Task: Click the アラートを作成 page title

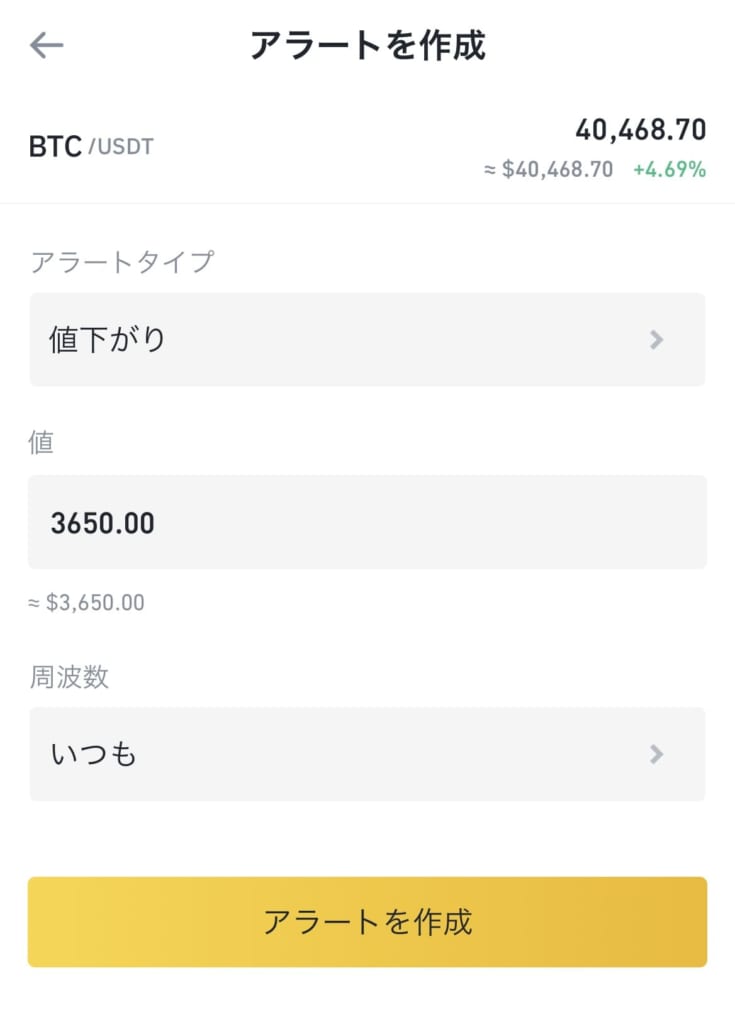Action: click(368, 45)
